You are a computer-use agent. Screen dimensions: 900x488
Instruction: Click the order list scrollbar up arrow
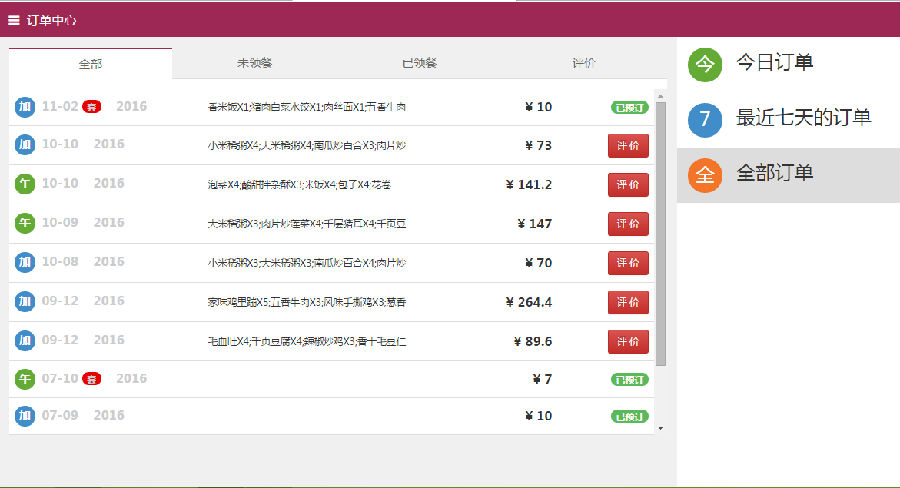tap(660, 95)
